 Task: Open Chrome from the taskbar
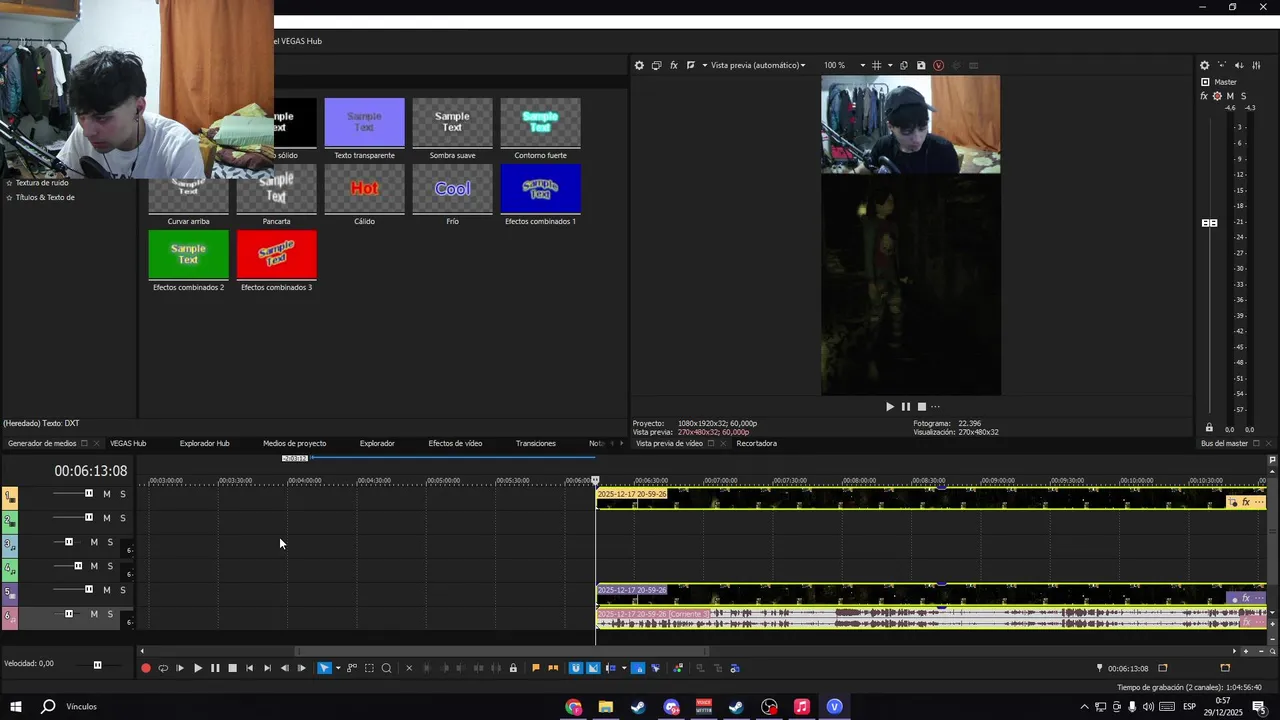coord(573,707)
